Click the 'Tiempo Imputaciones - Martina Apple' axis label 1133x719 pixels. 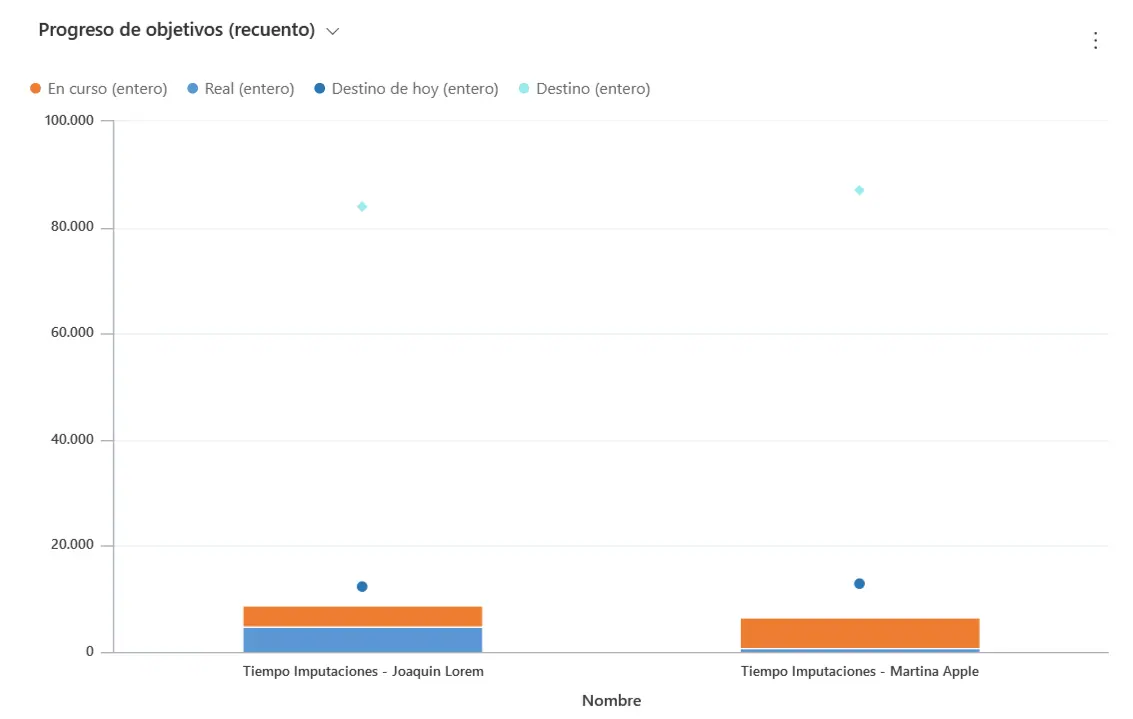point(859,672)
